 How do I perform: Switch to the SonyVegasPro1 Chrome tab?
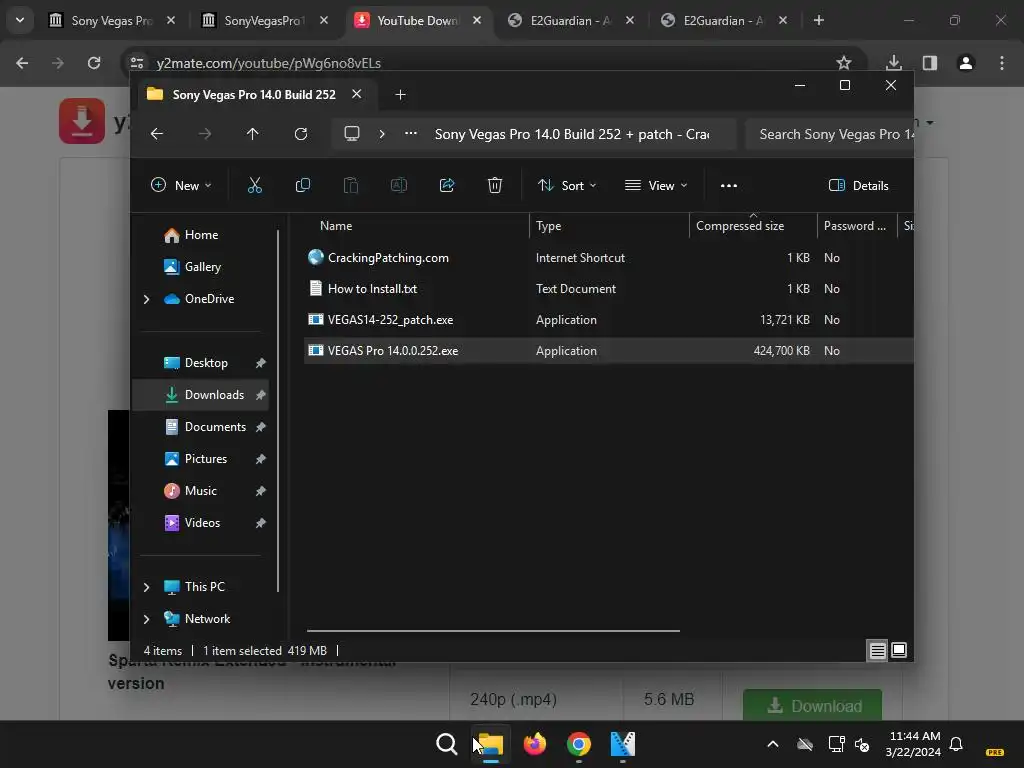tap(264, 20)
